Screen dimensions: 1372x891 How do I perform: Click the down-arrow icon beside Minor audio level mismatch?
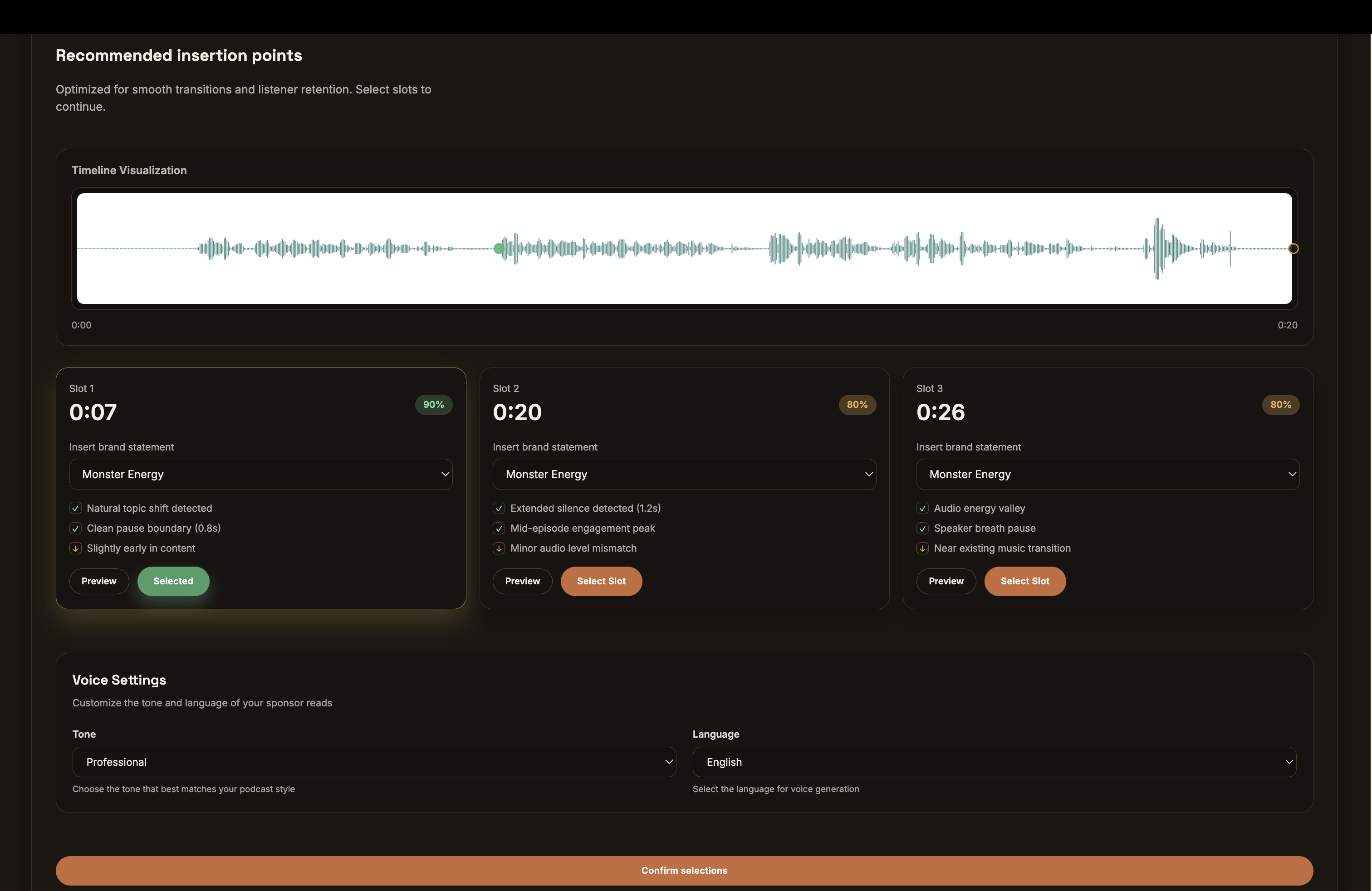click(499, 548)
